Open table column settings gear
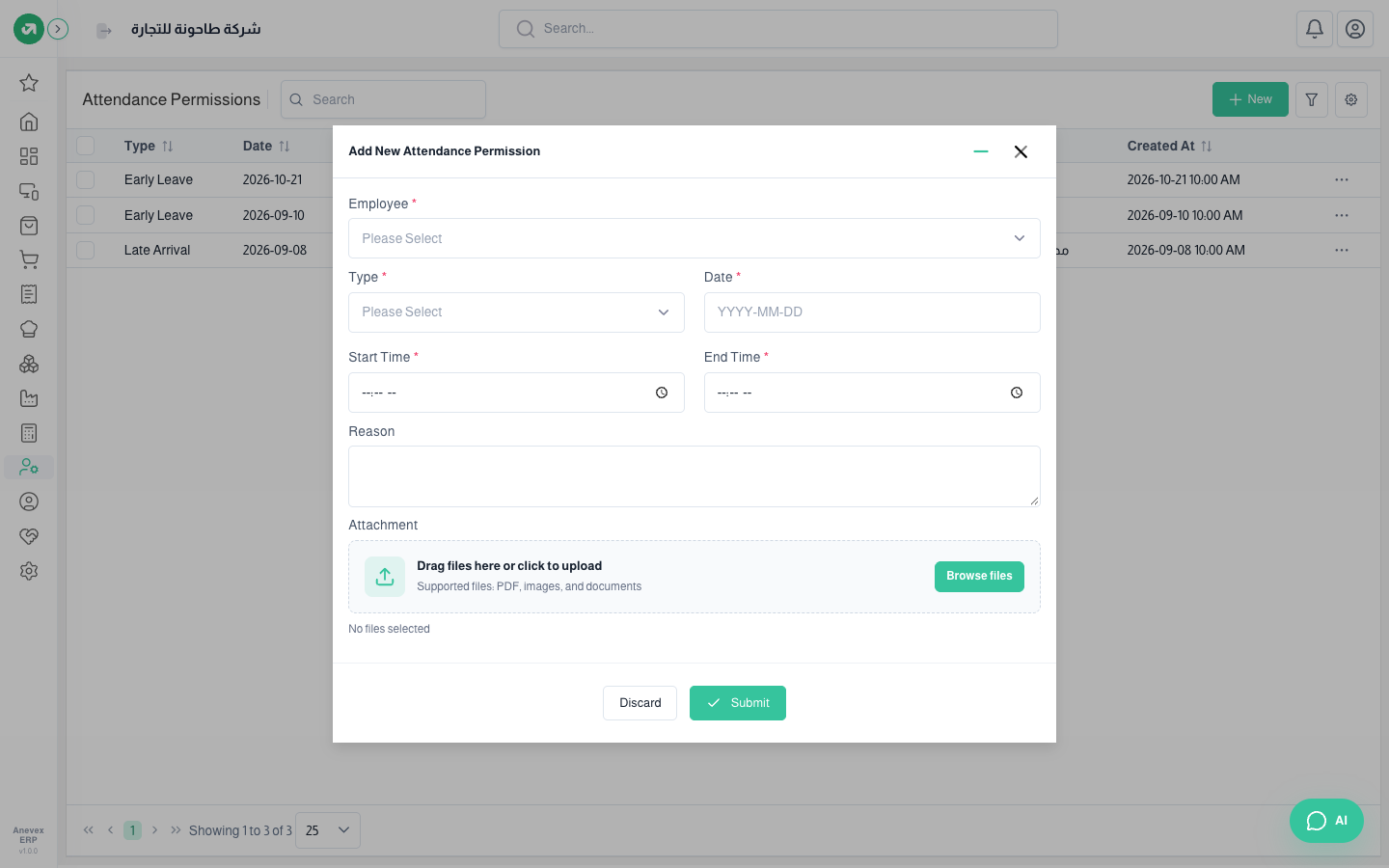The image size is (1389, 868). click(1351, 99)
